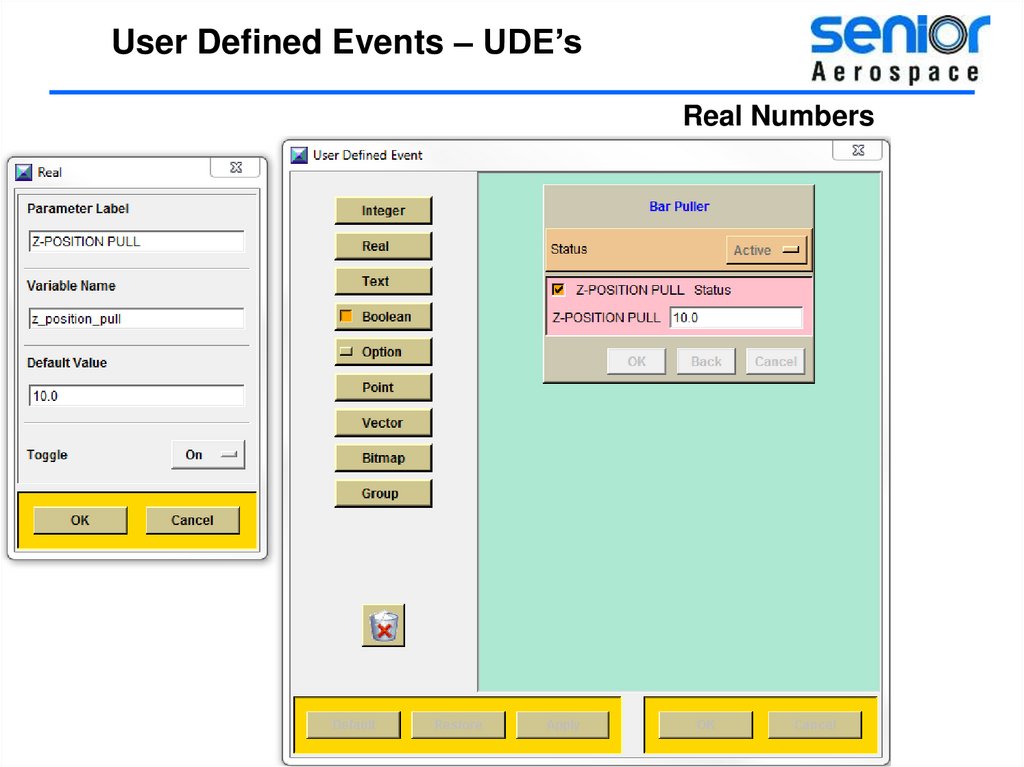Image resolution: width=1024 pixels, height=767 pixels.
Task: Close the Real dialog
Action: [x=236, y=167]
